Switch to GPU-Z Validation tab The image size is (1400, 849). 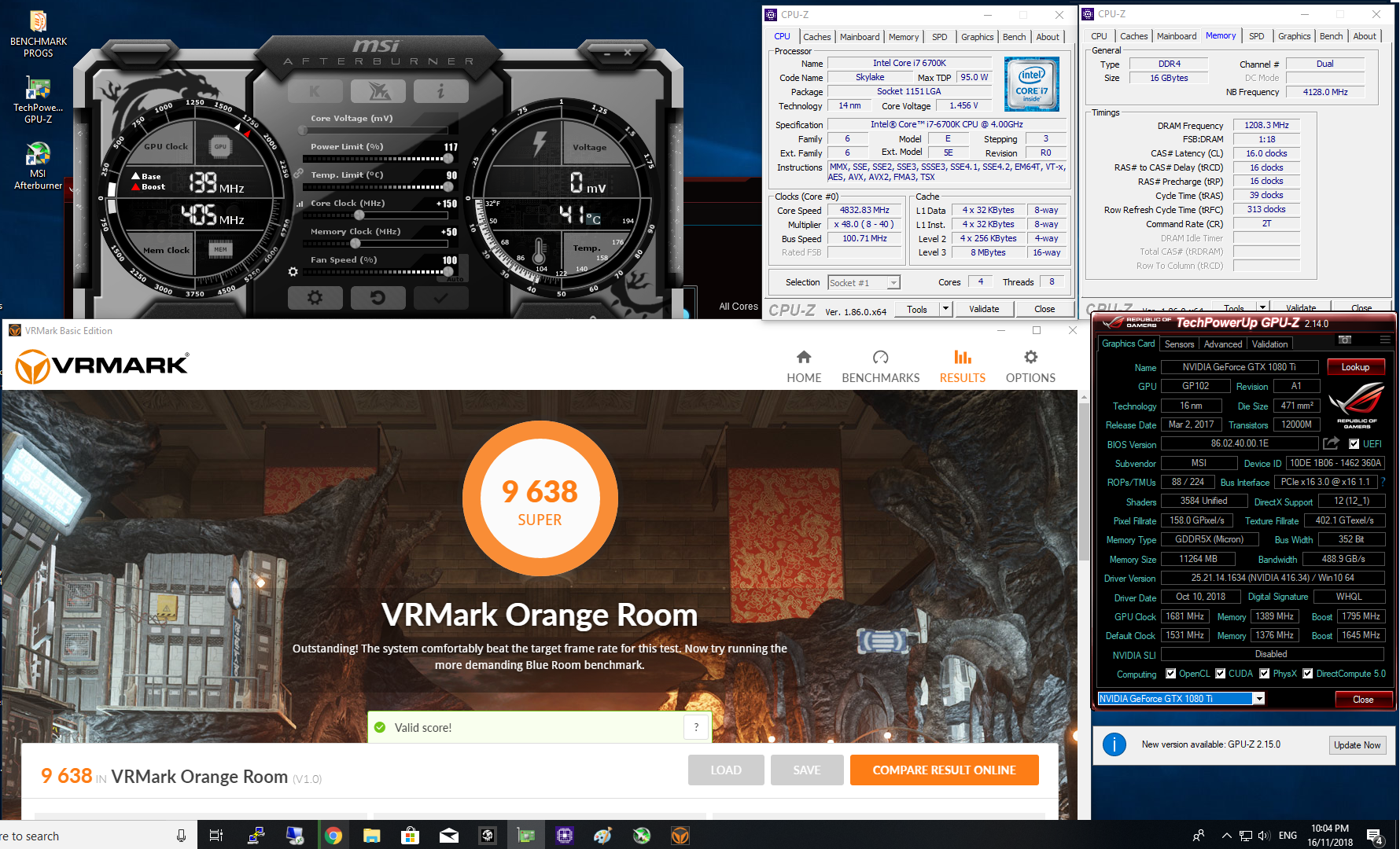pos(1269,344)
